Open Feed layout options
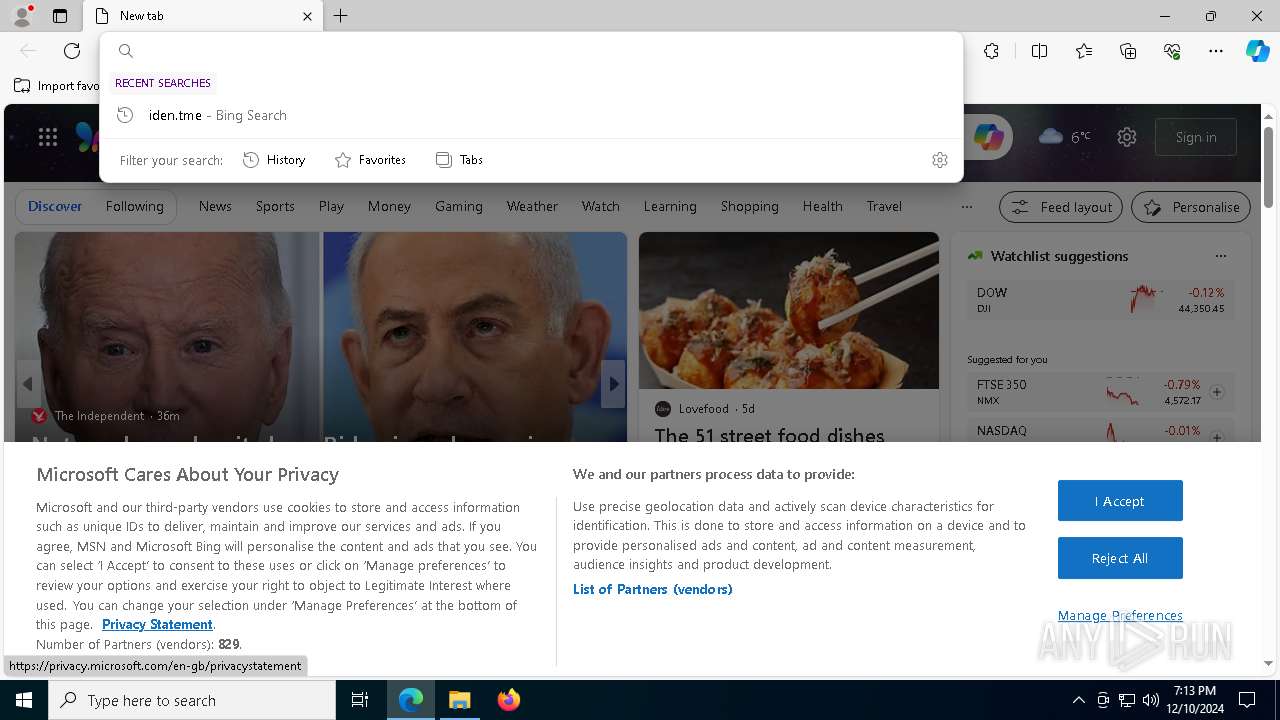1280x720 pixels. (x=1061, y=207)
